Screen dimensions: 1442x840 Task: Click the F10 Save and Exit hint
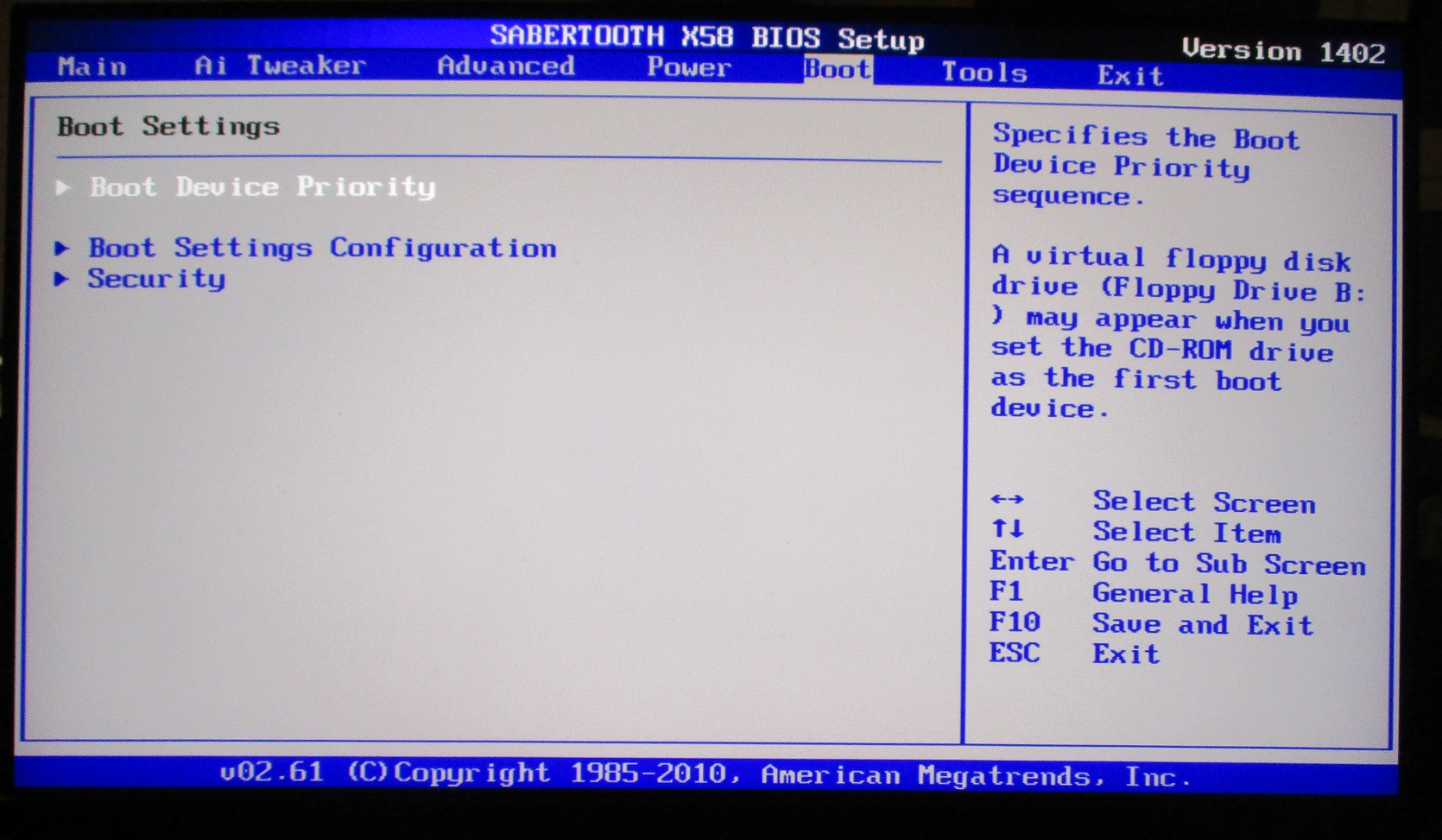pyautogui.click(x=1151, y=623)
